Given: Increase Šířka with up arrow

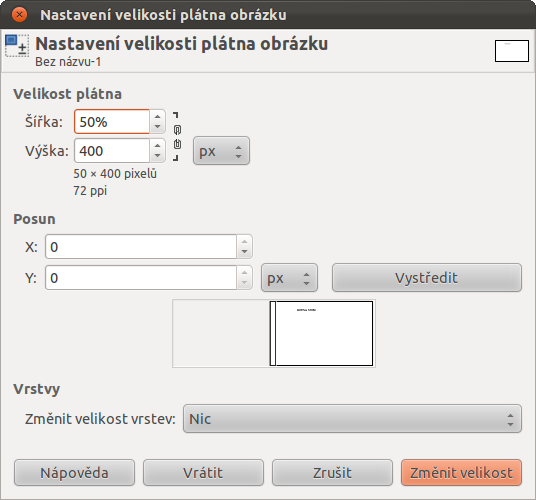Looking at the screenshot, I should click(x=158, y=116).
